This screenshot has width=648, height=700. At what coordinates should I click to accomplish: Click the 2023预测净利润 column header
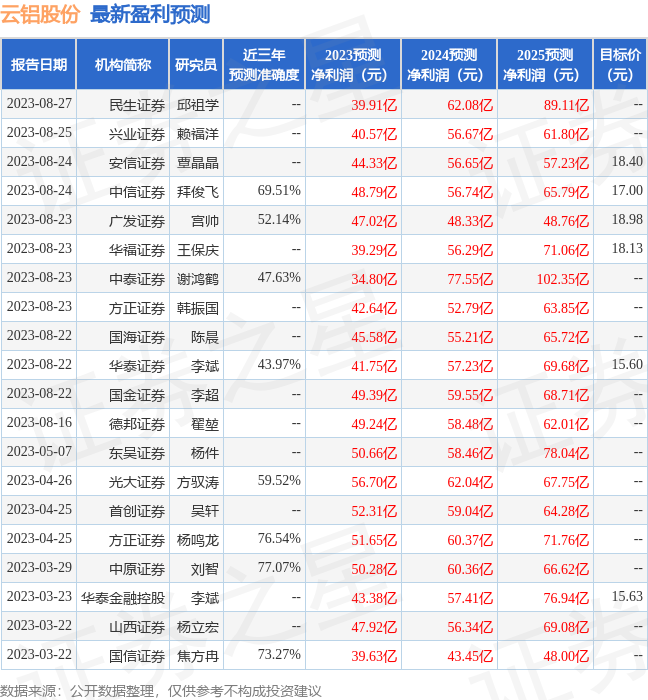coord(353,64)
